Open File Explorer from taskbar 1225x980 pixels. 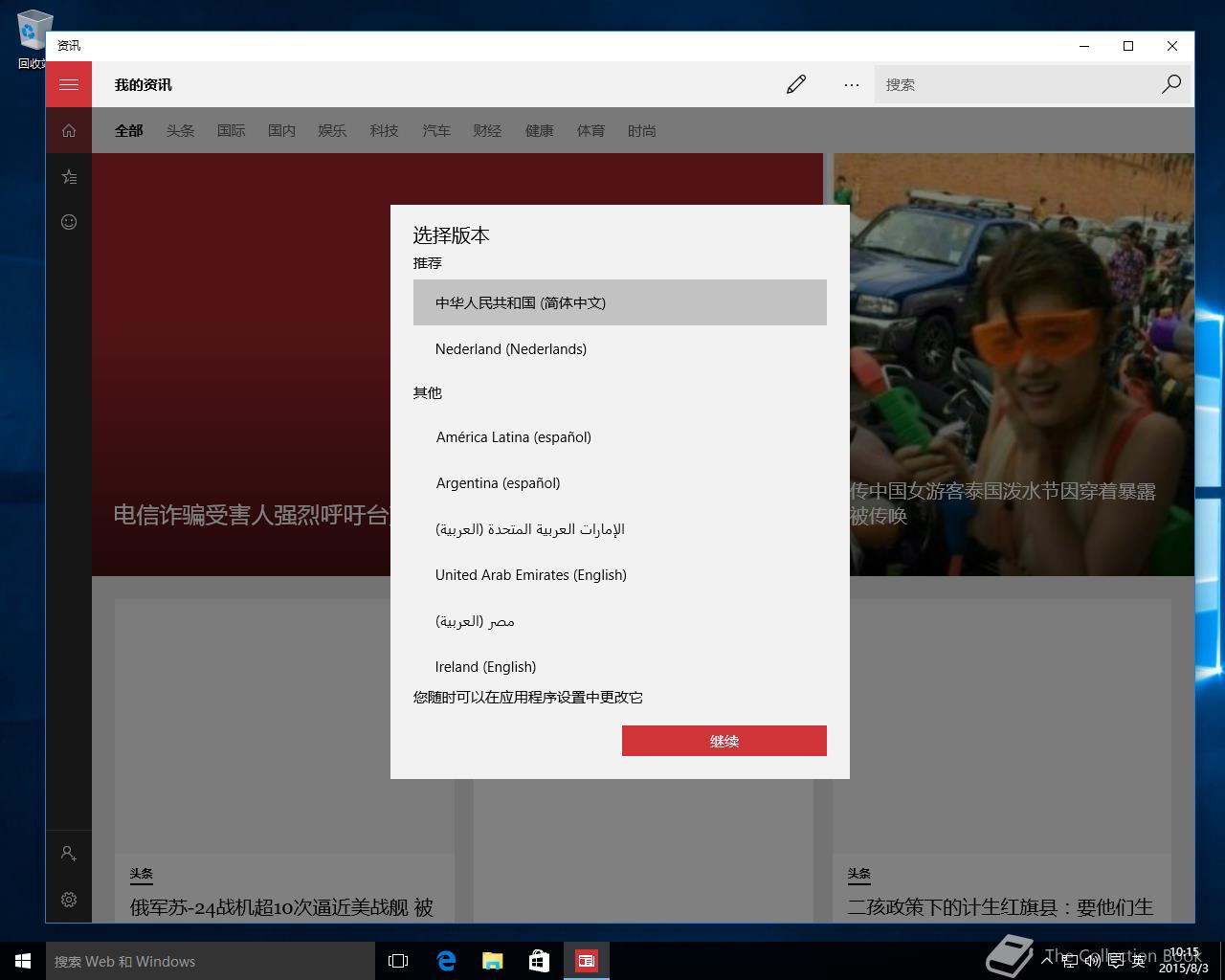click(493, 961)
